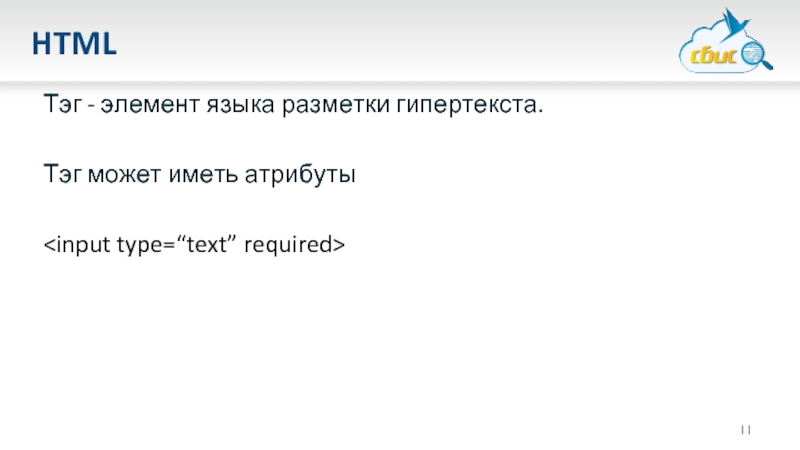The width and height of the screenshot is (800, 450).
Task: Click "<input" in the code sample
Action: 77,244
